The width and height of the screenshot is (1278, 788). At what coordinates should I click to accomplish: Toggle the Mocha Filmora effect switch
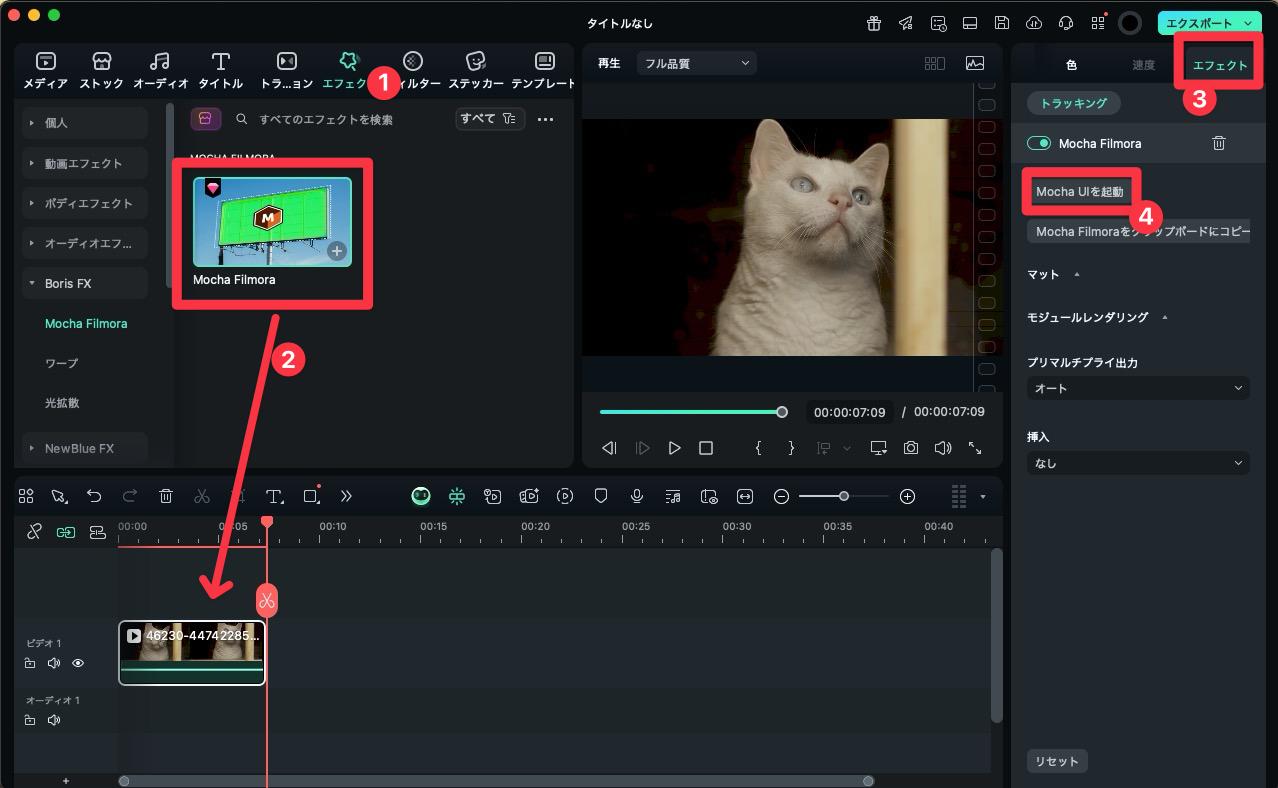(x=1038, y=143)
